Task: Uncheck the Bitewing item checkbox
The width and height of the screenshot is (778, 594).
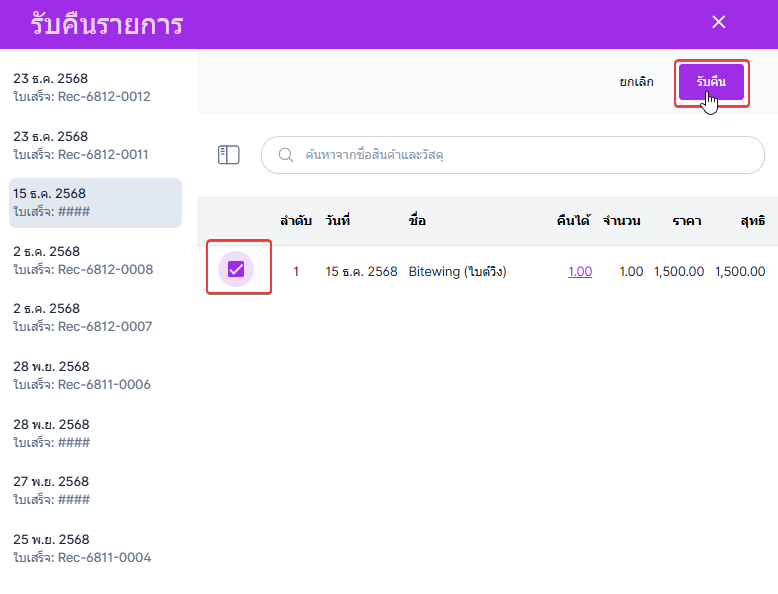Action: 236,269
